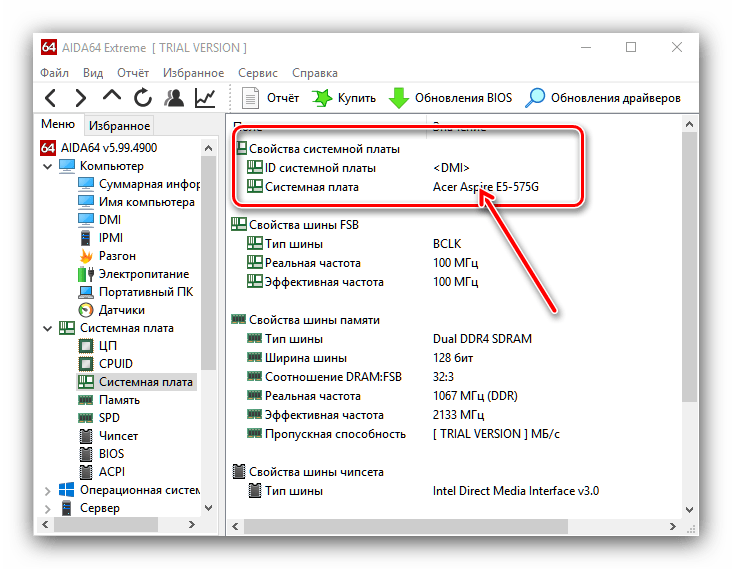Screen dimensions: 732x569
Task: Select the IPMI item icon
Action: [x=85, y=238]
